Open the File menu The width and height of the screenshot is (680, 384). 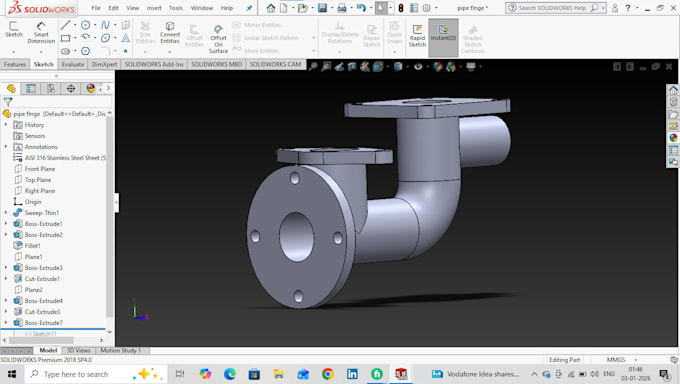[x=96, y=8]
